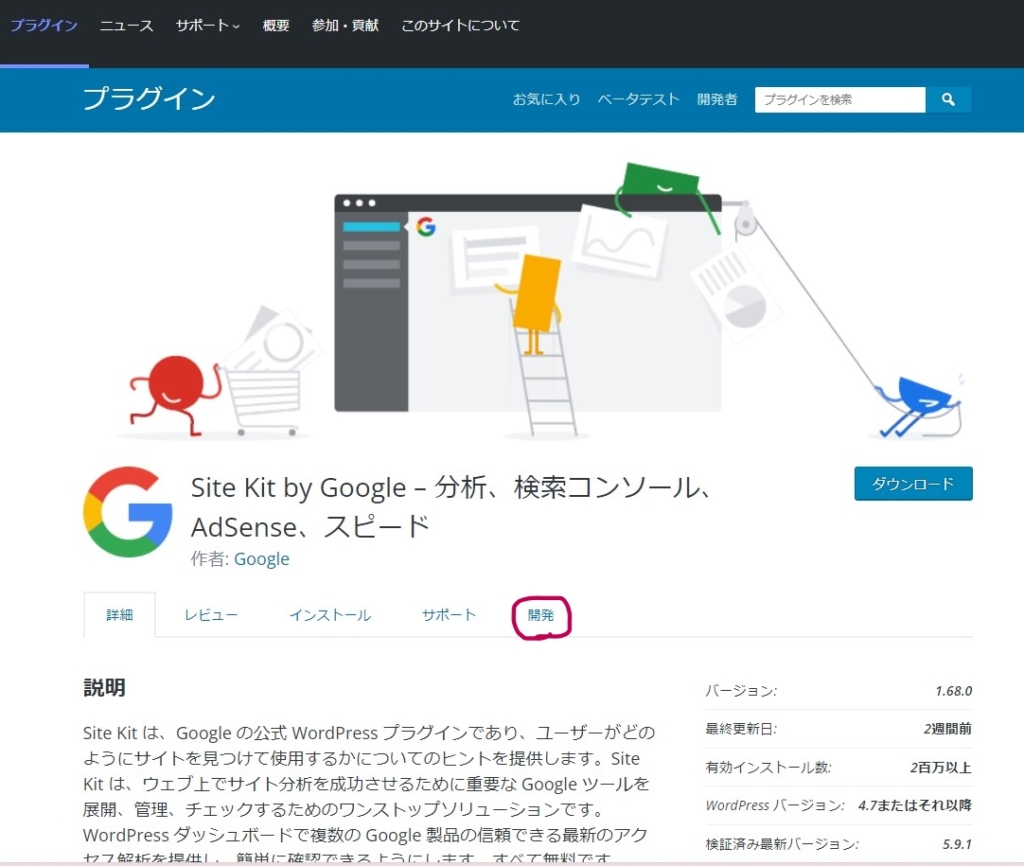Click the WordPress version value 4.7またはそれ以降
This screenshot has width=1024, height=866.
click(915, 805)
